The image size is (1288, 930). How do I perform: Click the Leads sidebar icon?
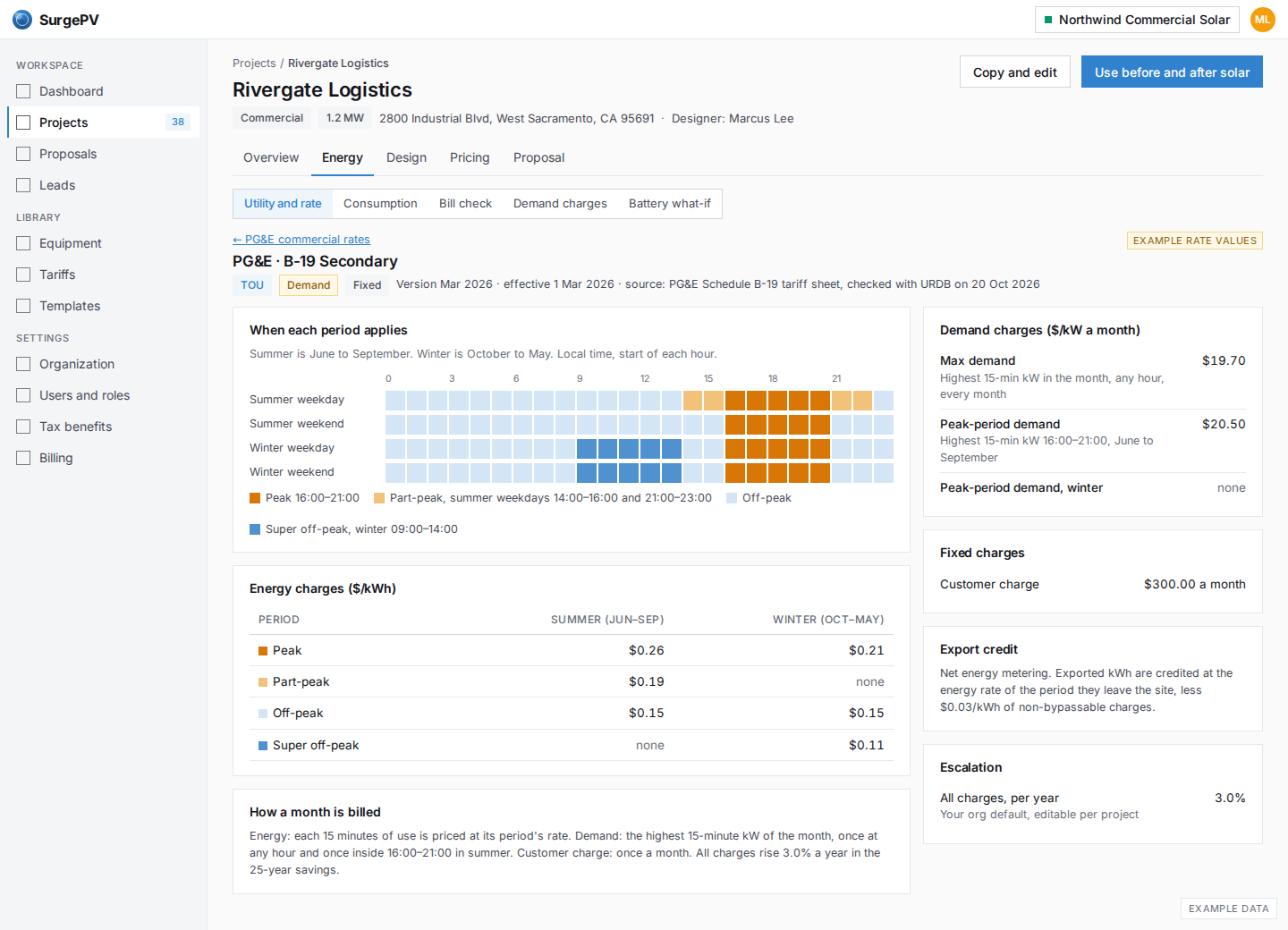[x=23, y=185]
